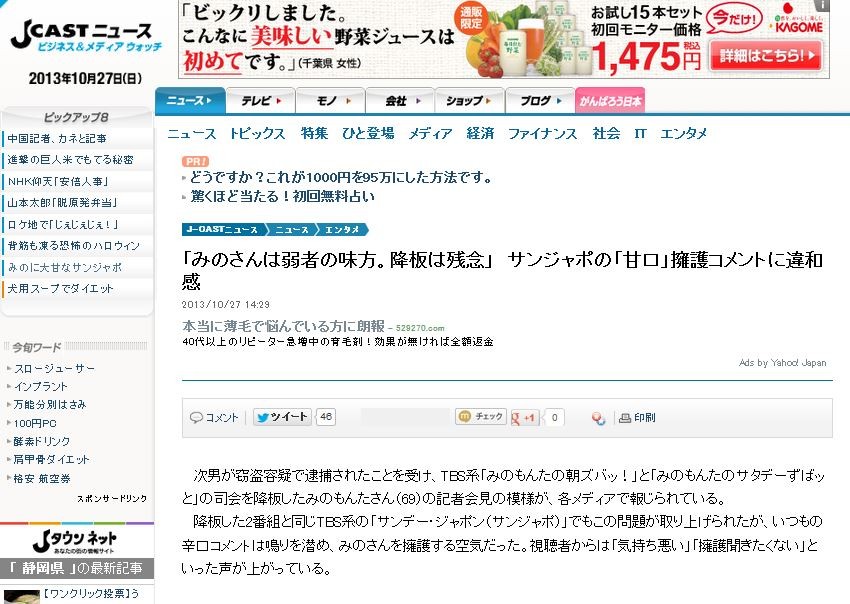Select トピックス in the sub-navigation
850x604 pixels.
pos(257,133)
